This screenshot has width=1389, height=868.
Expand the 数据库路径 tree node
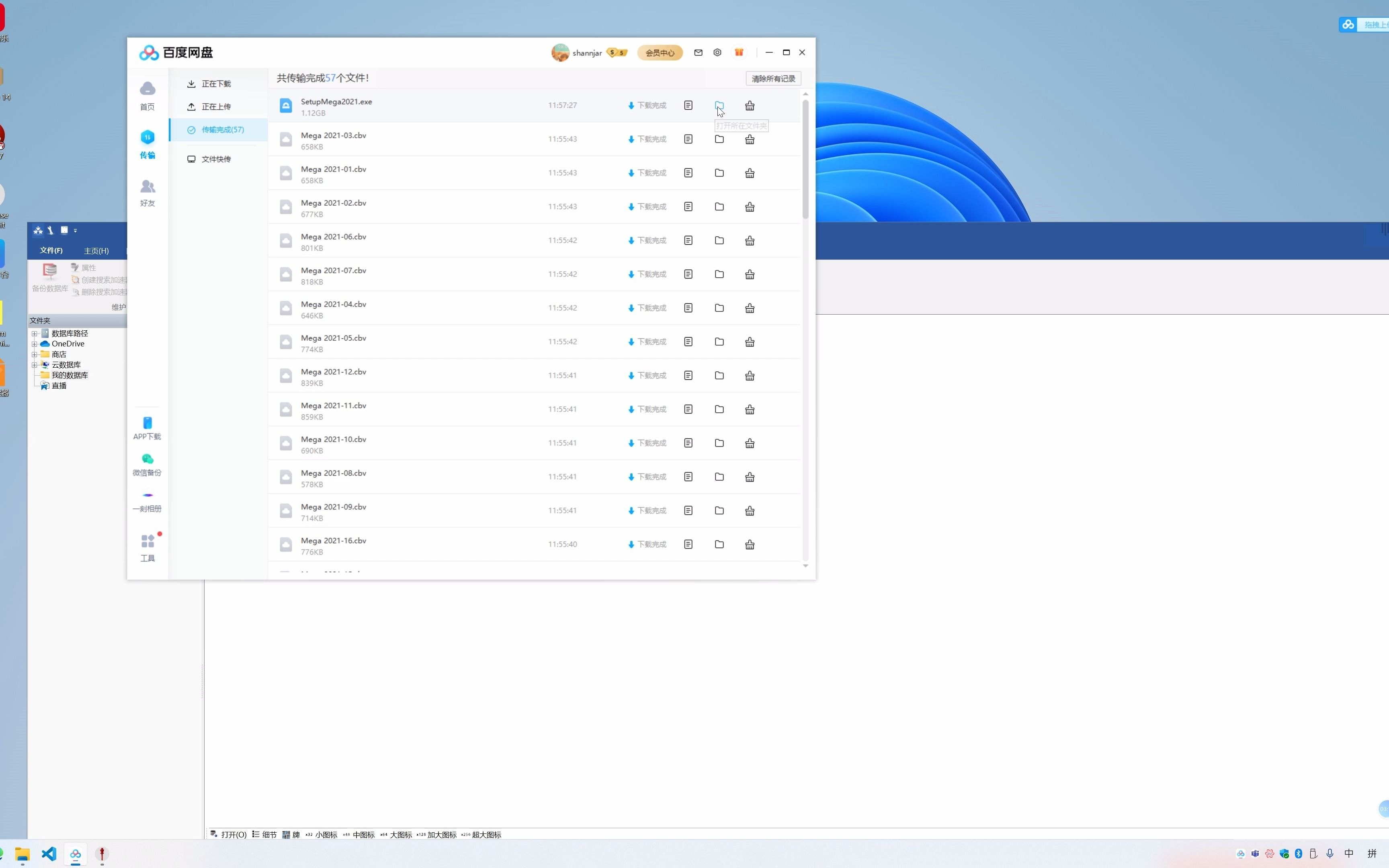pos(35,334)
